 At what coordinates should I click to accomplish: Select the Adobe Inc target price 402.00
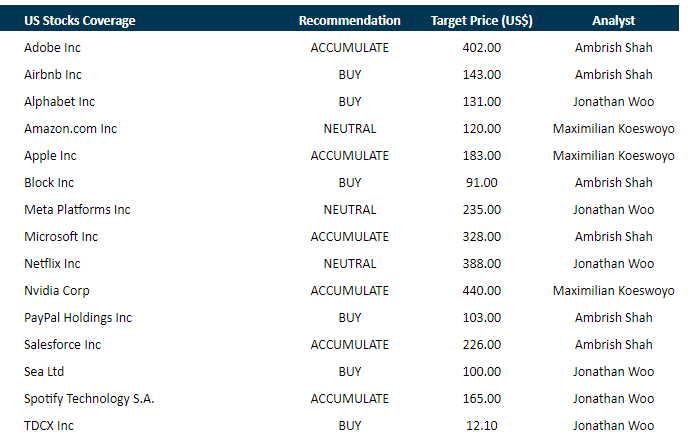[x=481, y=47]
